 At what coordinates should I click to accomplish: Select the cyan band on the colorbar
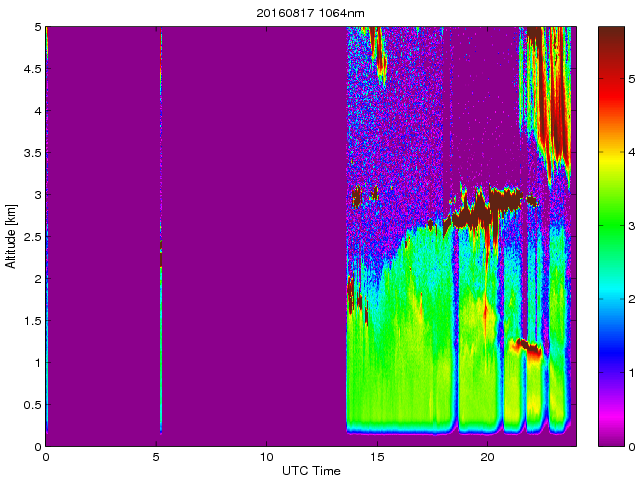pos(610,300)
